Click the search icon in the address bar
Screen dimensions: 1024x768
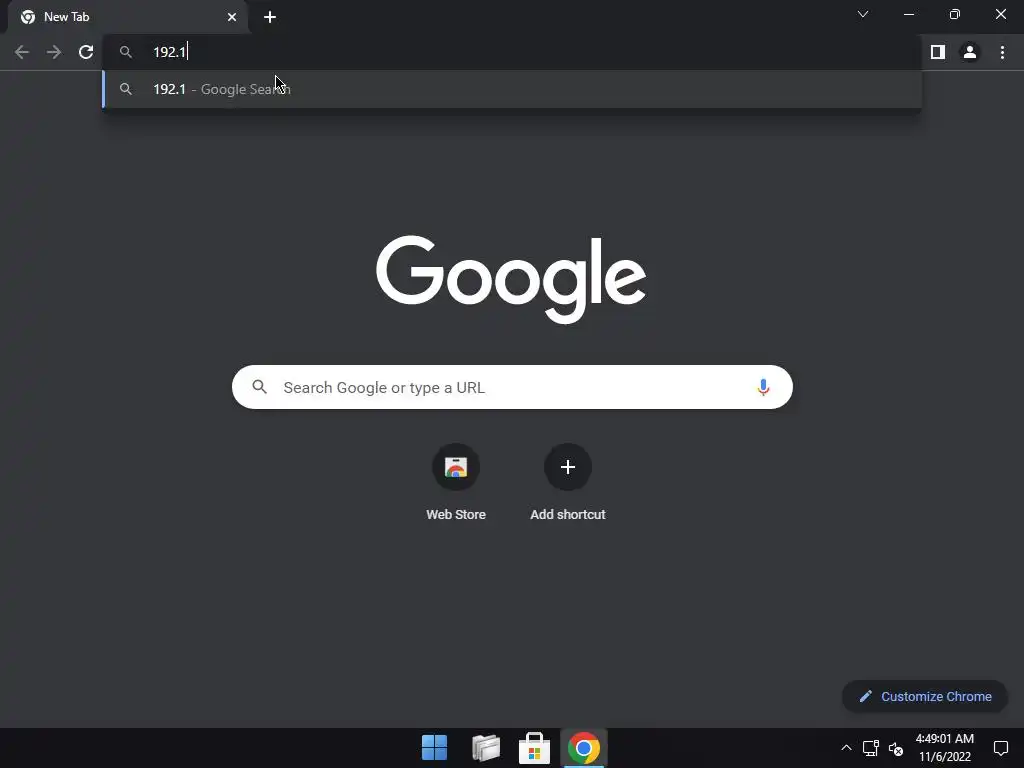point(126,52)
